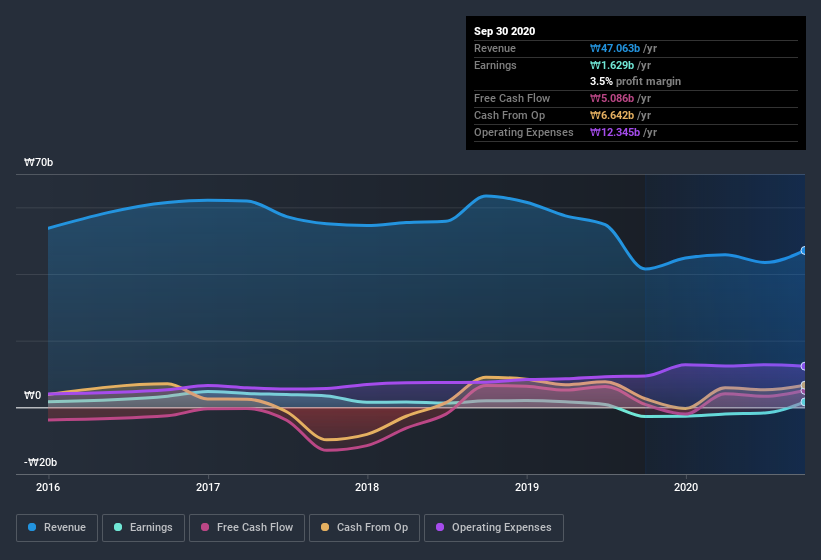The width and height of the screenshot is (821, 560).
Task: Select the 2016 x-axis label
Action: click(48, 487)
